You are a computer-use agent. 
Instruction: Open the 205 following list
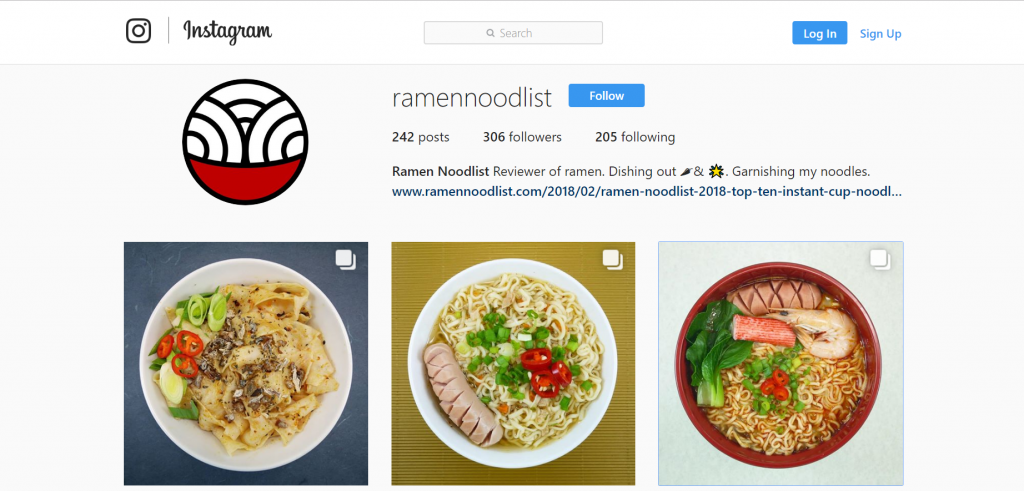point(635,137)
